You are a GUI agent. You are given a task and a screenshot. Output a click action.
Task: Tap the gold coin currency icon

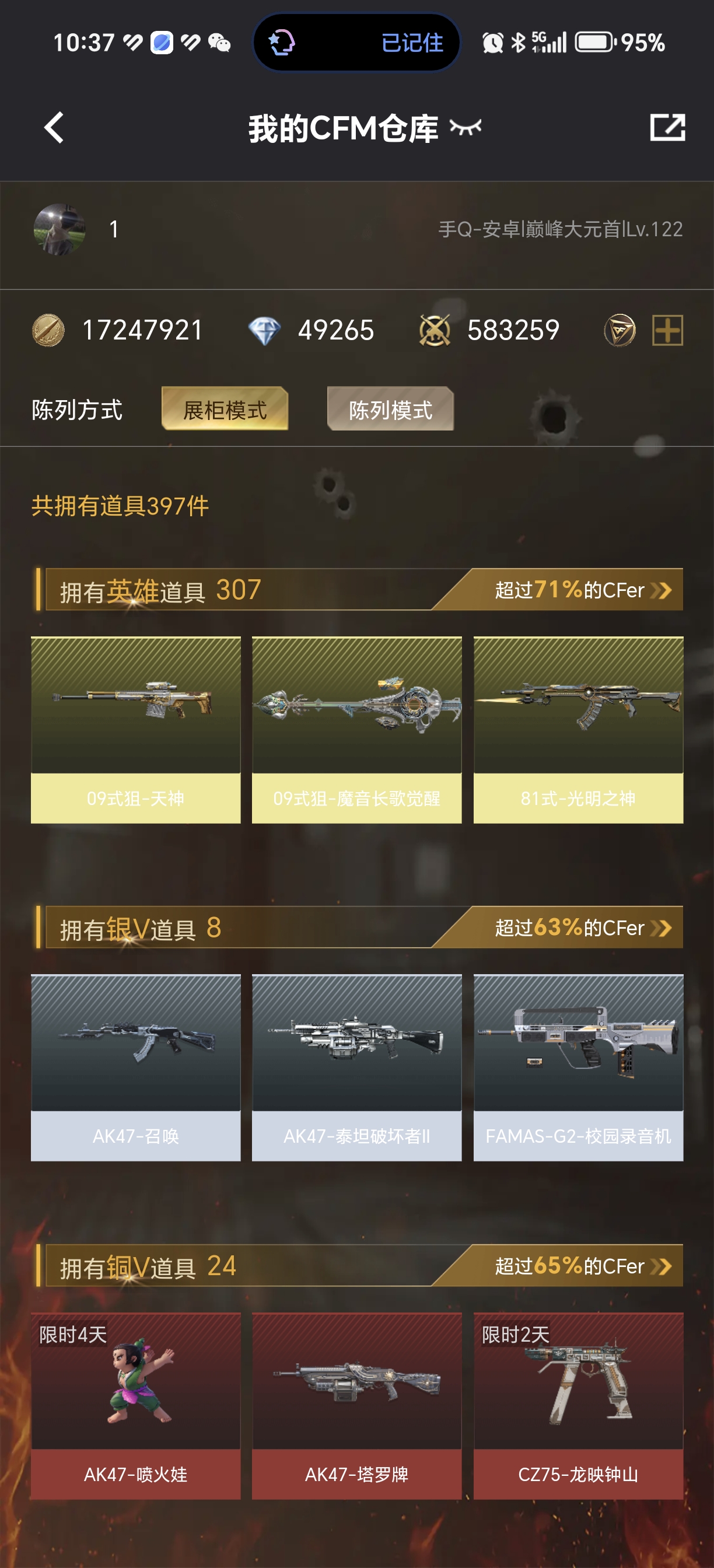(48, 331)
